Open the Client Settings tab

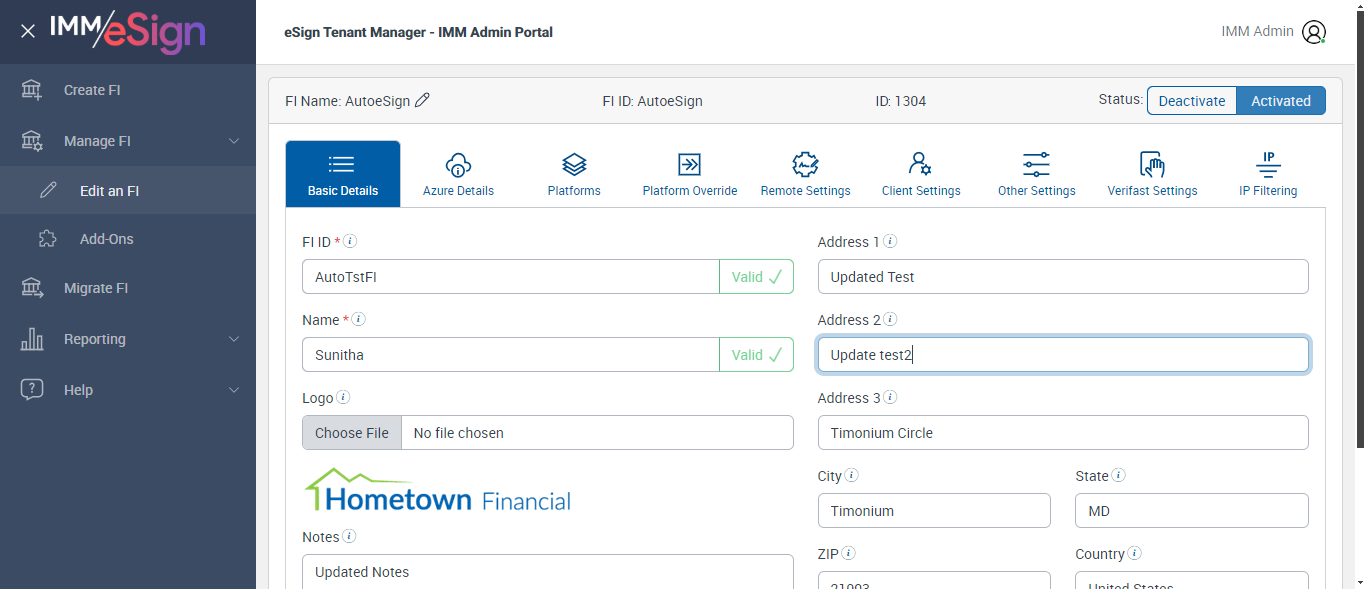click(921, 174)
